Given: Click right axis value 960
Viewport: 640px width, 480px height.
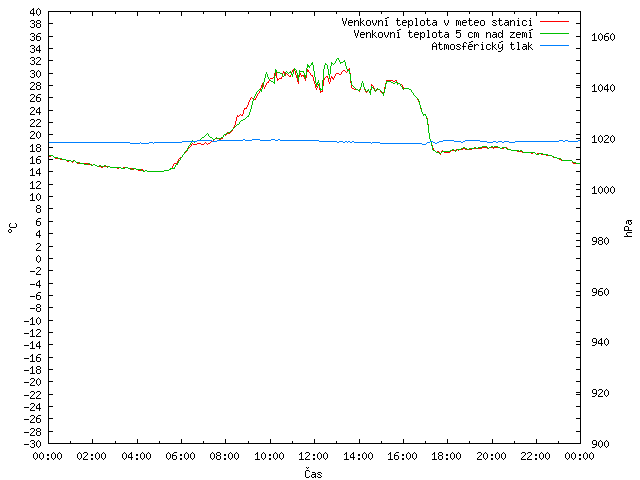Looking at the screenshot, I should 600,292.
